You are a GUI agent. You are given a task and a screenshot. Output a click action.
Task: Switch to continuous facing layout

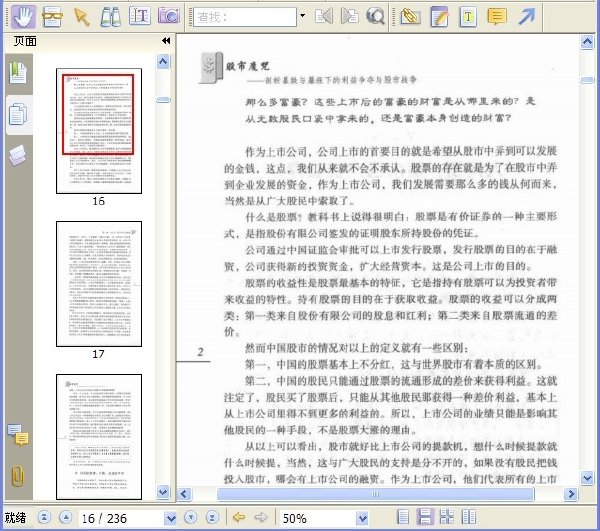pyautogui.click(x=447, y=516)
